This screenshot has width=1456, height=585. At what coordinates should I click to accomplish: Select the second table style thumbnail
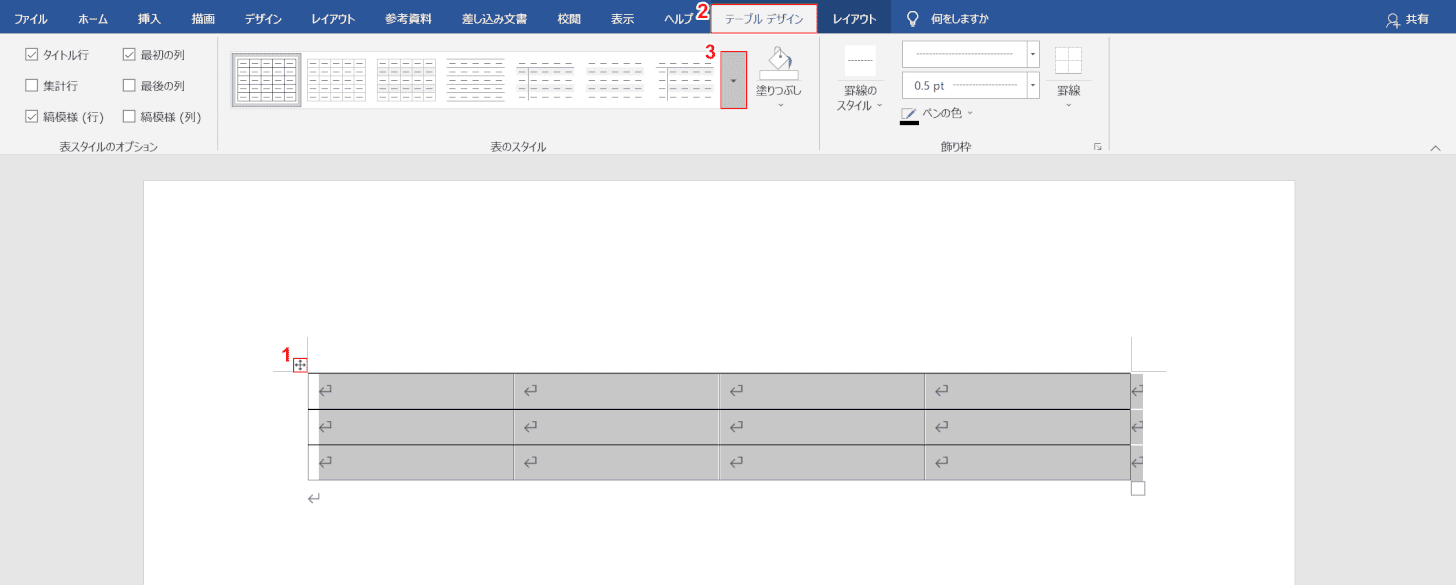[336, 80]
